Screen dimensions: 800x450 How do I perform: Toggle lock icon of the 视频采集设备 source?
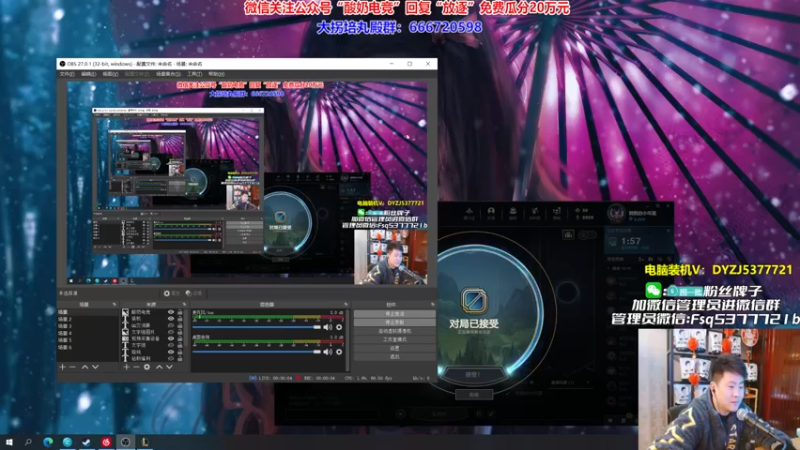coord(180,338)
